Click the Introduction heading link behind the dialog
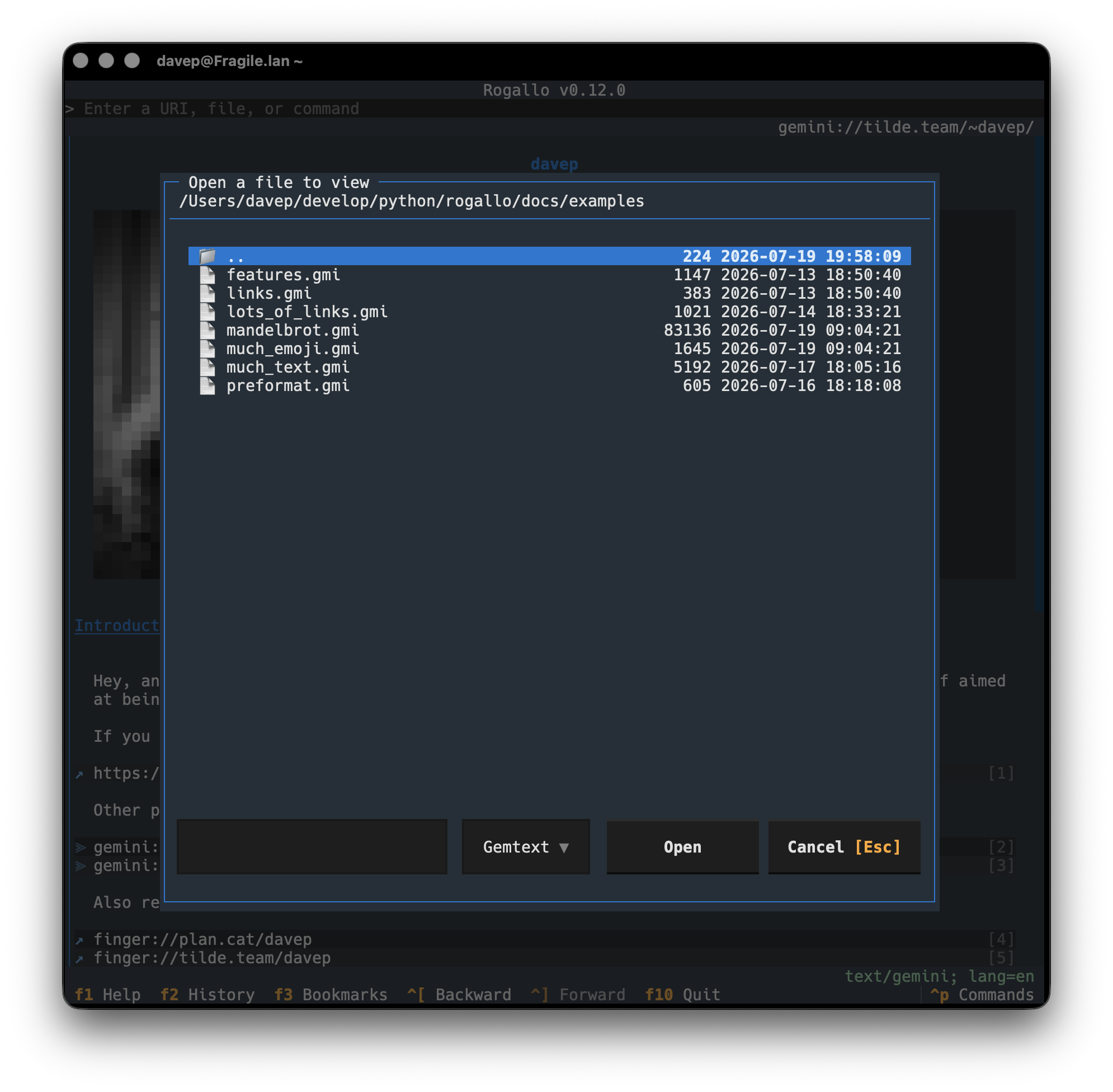The width and height of the screenshot is (1113, 1092). click(x=117, y=626)
